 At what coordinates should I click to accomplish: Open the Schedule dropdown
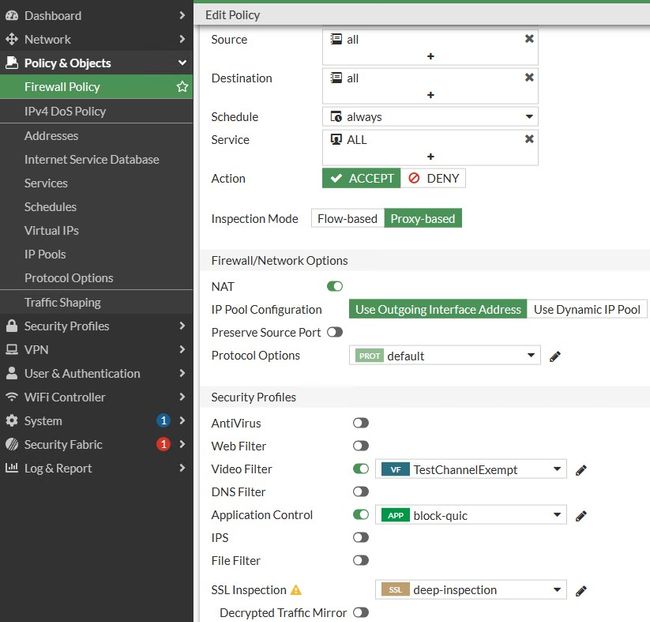pos(430,117)
